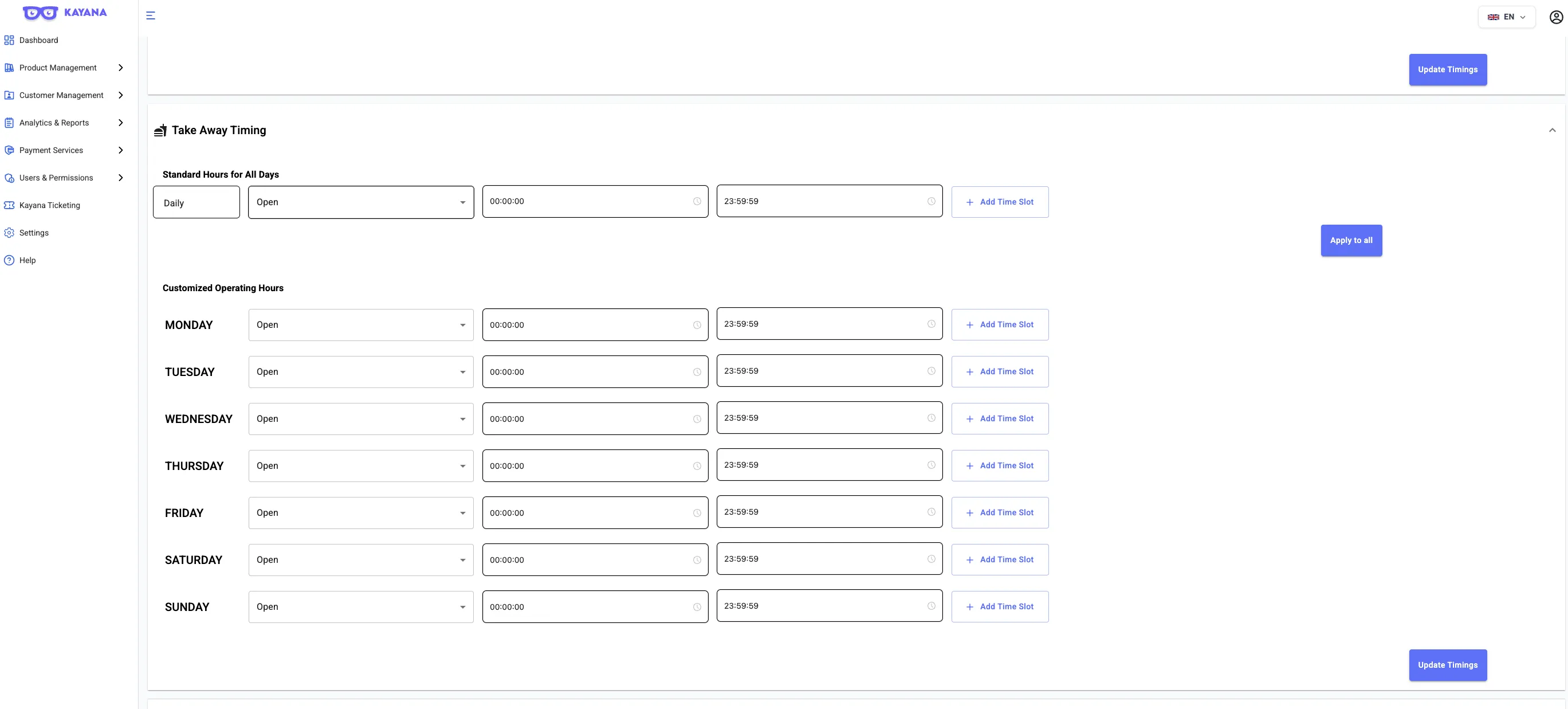Screen dimensions: 1568x709
Task: Open the Saturday Open status dropdown
Action: point(361,560)
